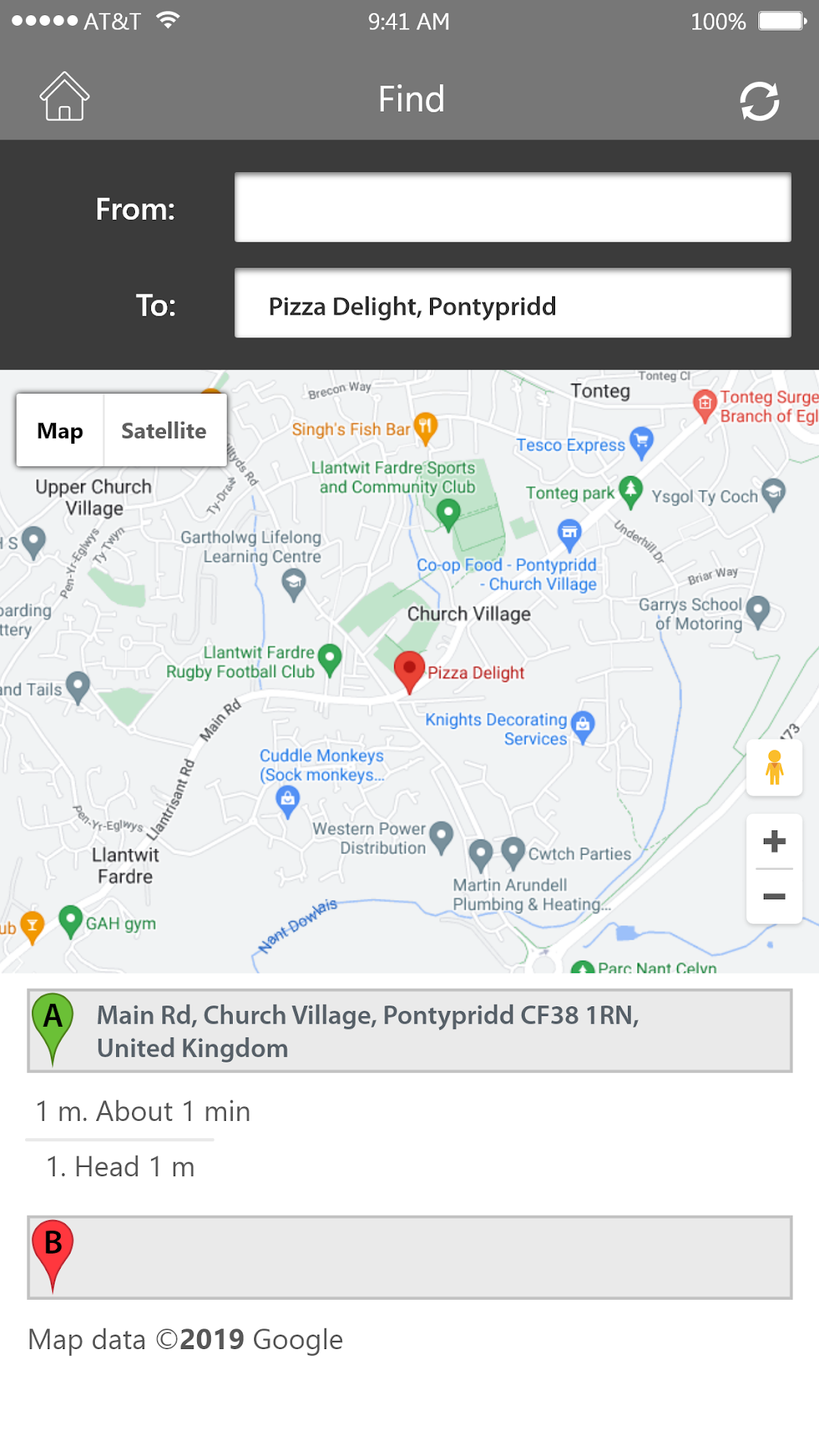This screenshot has height=1456, width=819.
Task: Zoom out of the map
Action: [x=774, y=896]
